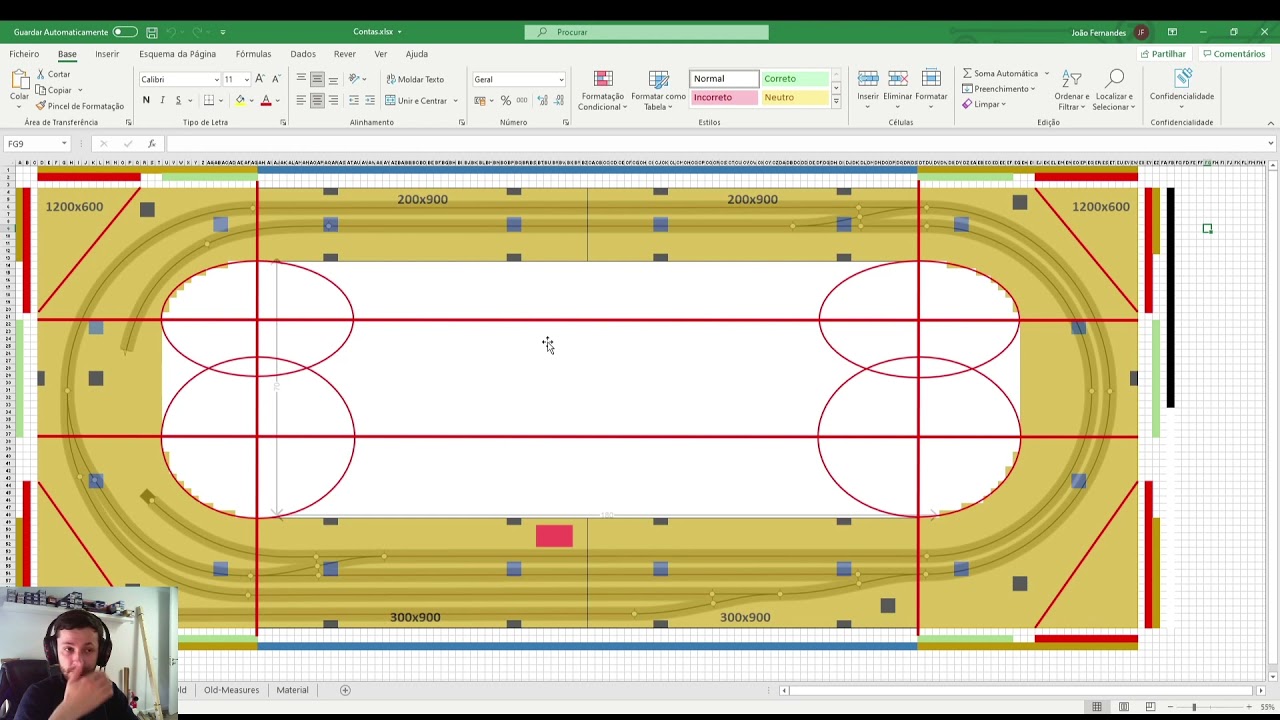The height and width of the screenshot is (720, 1280).
Task: Toggle top vertical align icon
Action: (301, 79)
